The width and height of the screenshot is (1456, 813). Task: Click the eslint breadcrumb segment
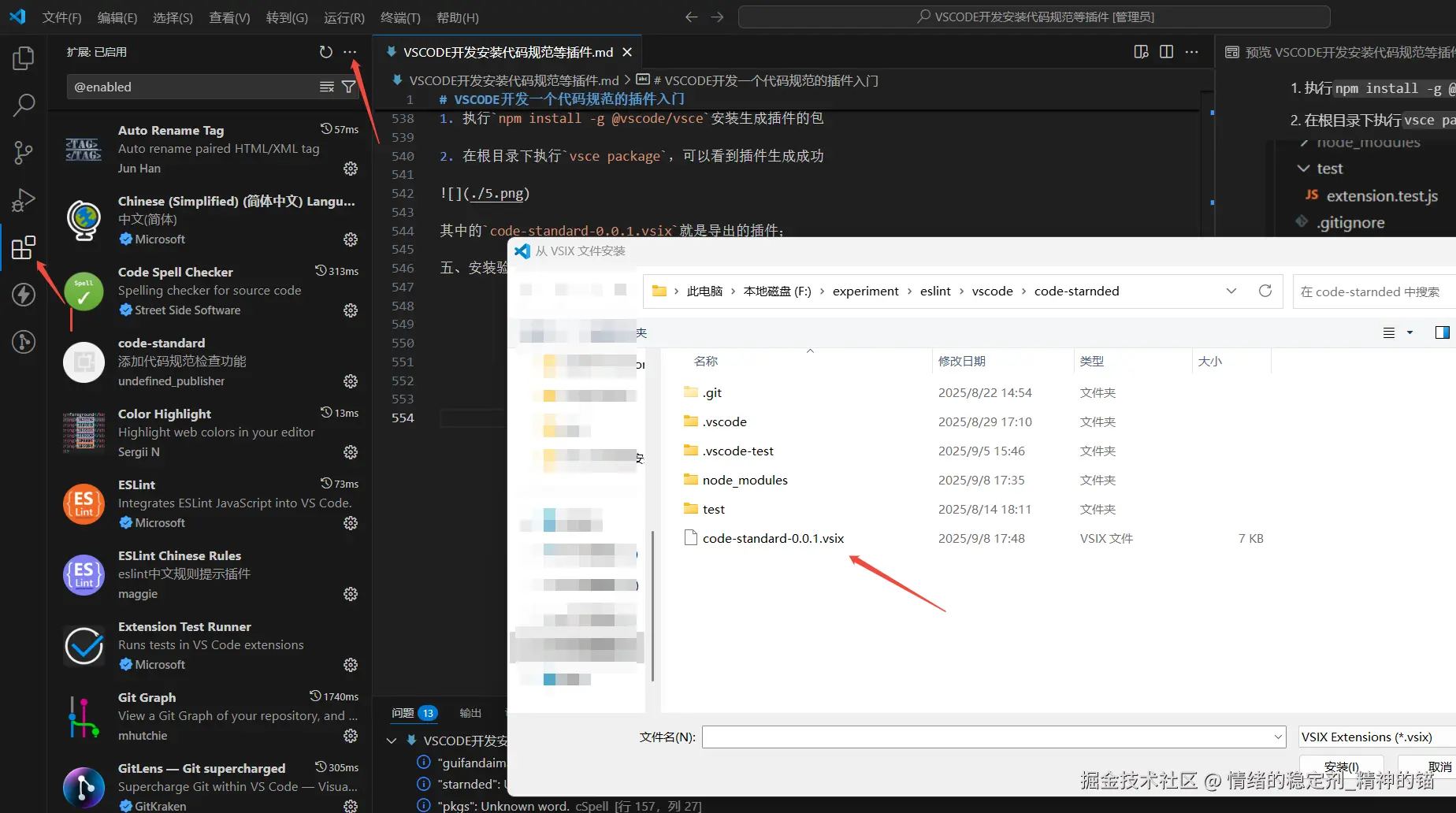[x=935, y=291]
